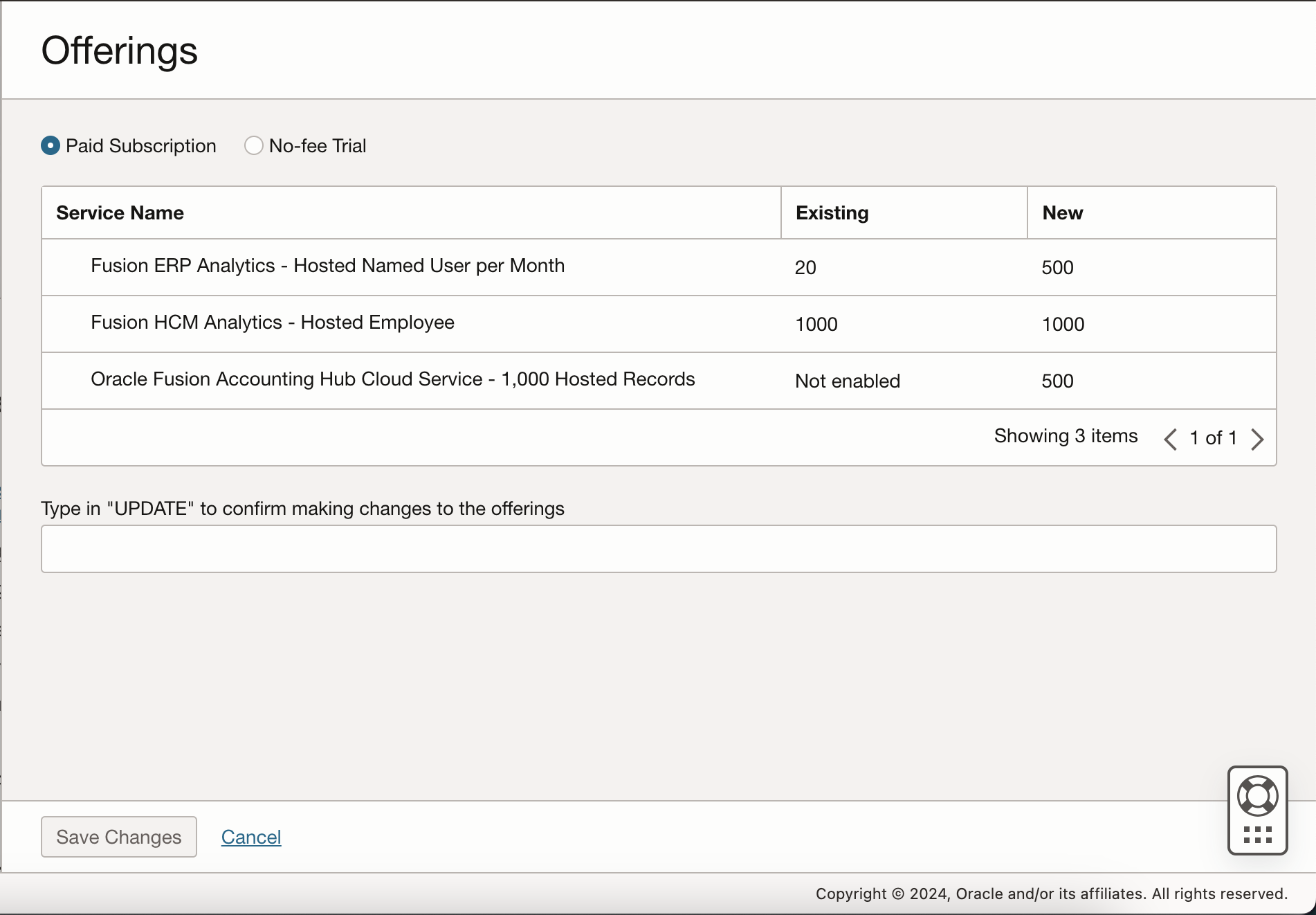Click the new quantity 500 for ERP Analytics
The width and height of the screenshot is (1316, 915).
(x=1057, y=267)
